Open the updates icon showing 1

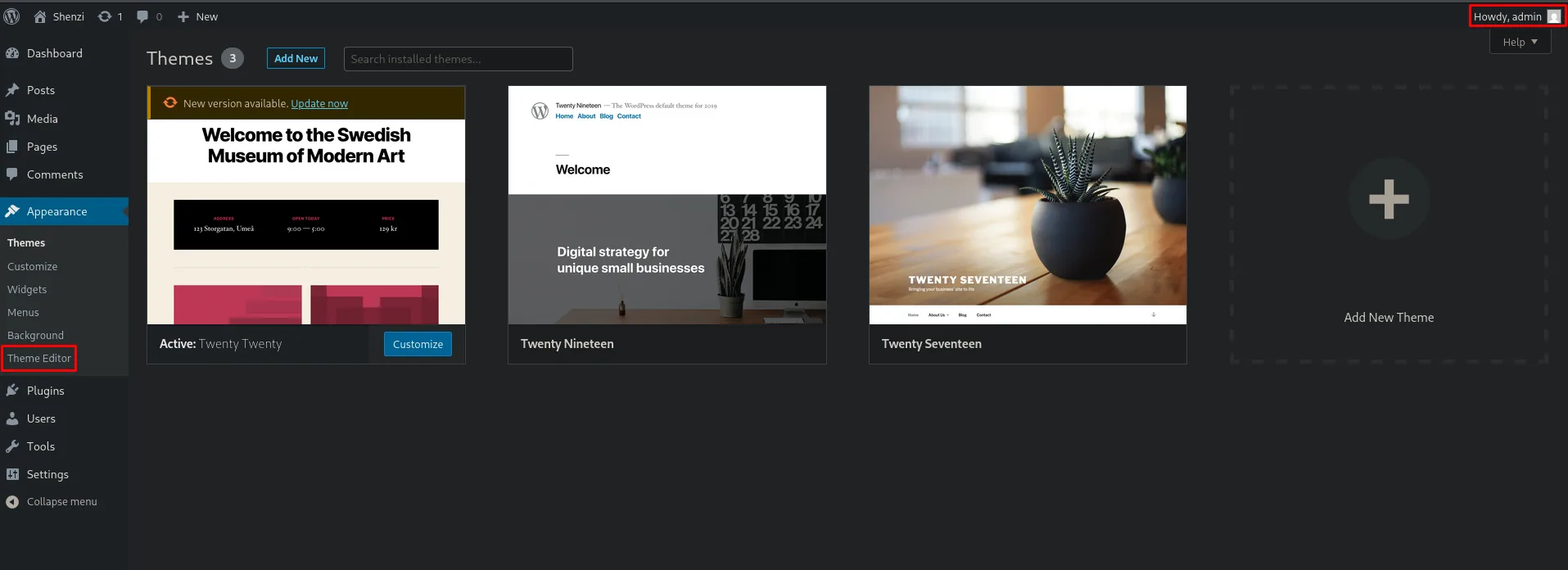110,16
